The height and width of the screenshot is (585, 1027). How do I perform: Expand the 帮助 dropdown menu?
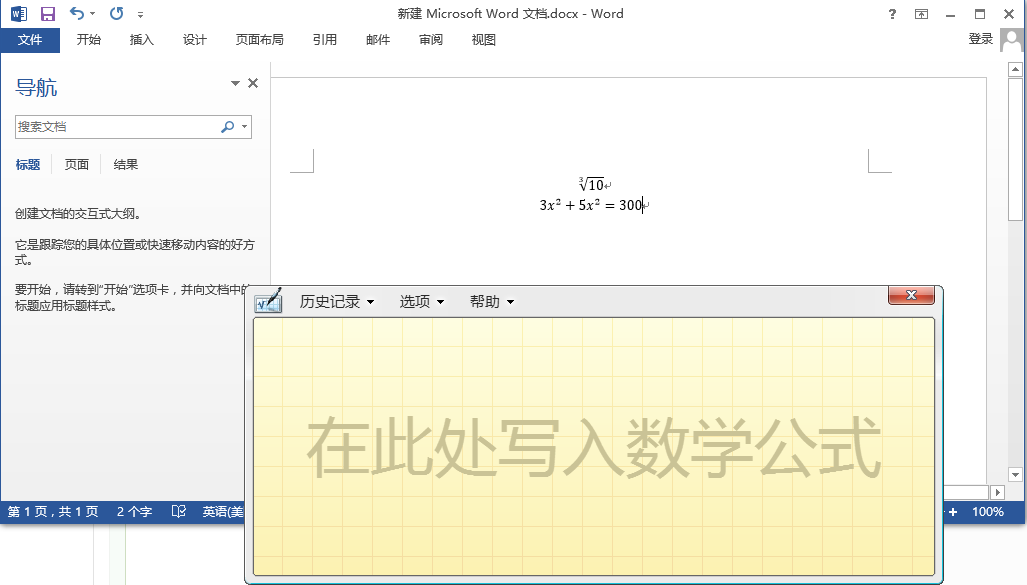click(491, 302)
